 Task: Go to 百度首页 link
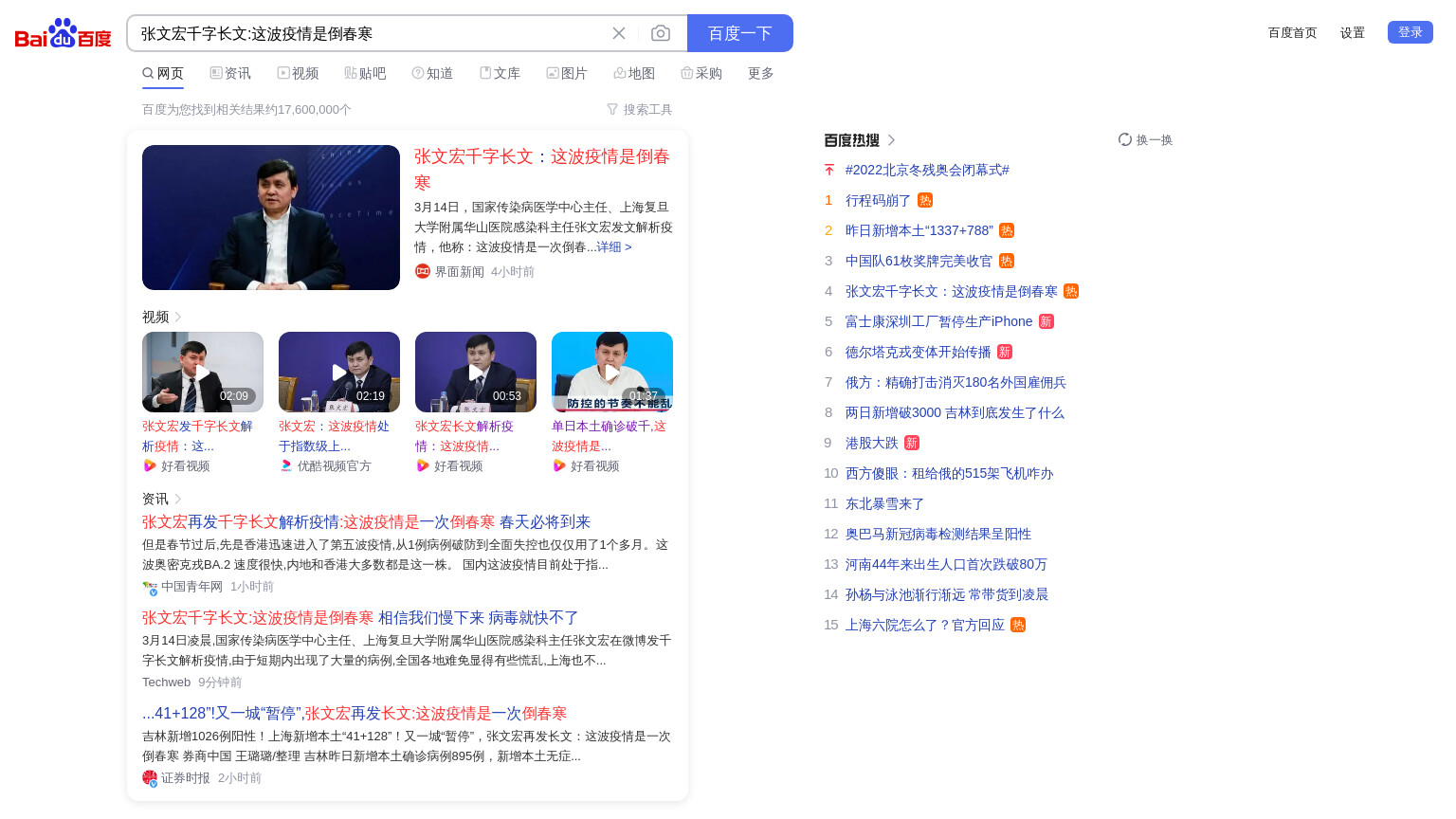(x=1293, y=32)
